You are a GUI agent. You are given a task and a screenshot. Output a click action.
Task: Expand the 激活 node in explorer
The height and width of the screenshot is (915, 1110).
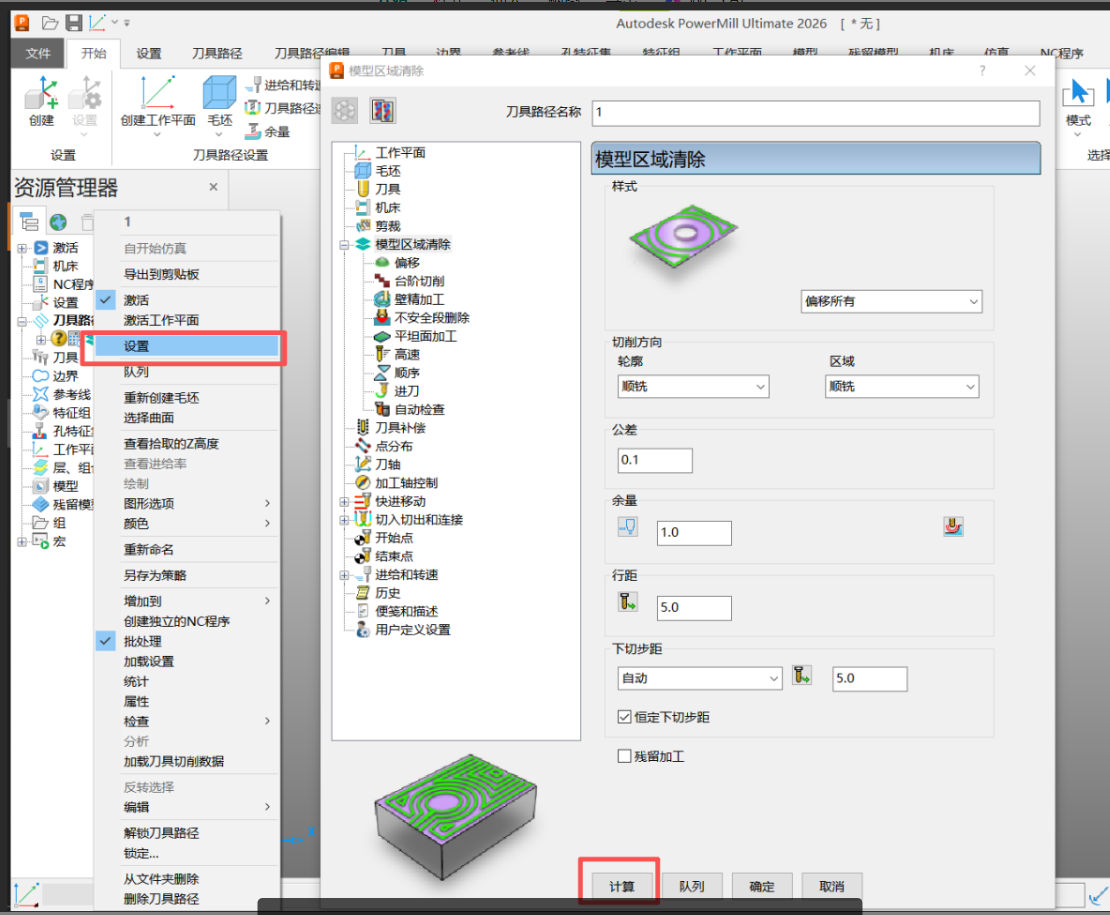[22, 248]
